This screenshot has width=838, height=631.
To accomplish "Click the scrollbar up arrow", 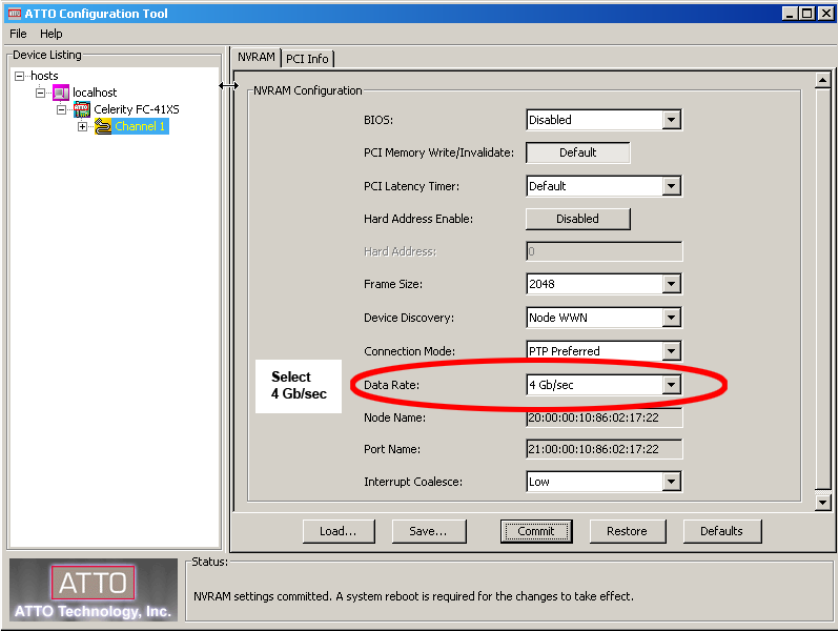I will click(823, 80).
